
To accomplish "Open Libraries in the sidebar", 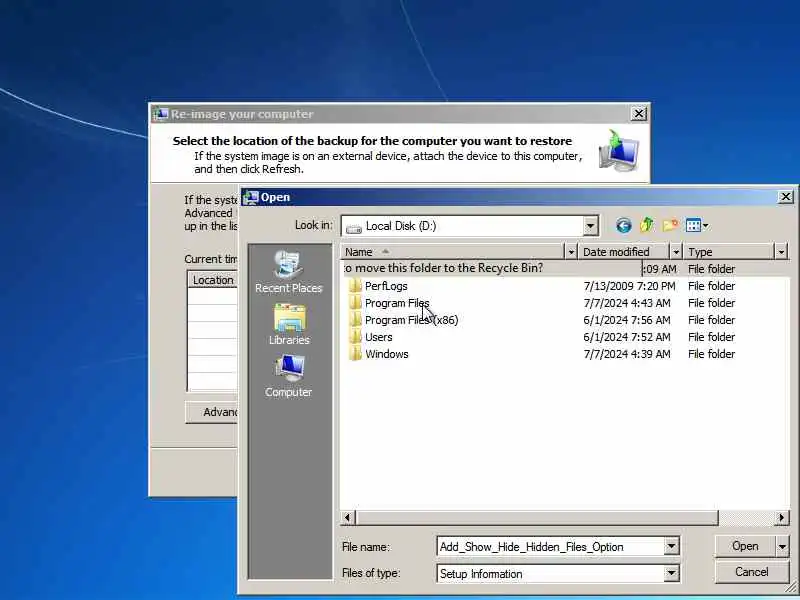I will [289, 324].
